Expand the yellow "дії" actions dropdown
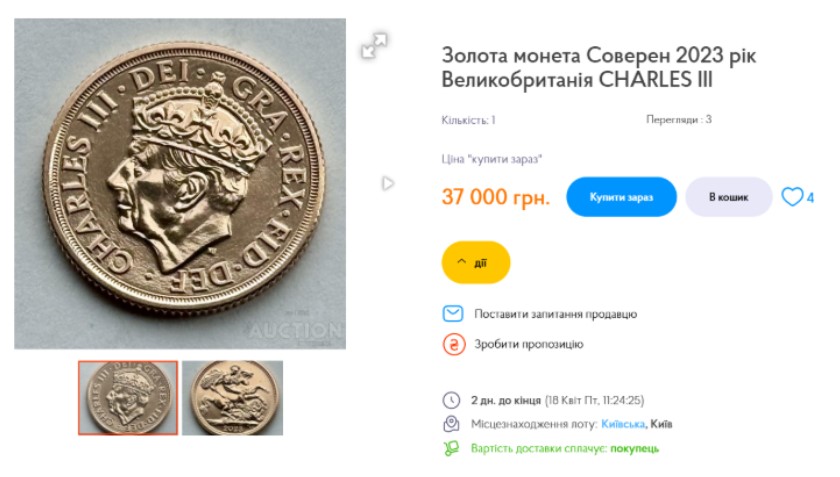The image size is (840, 477). 476,263
